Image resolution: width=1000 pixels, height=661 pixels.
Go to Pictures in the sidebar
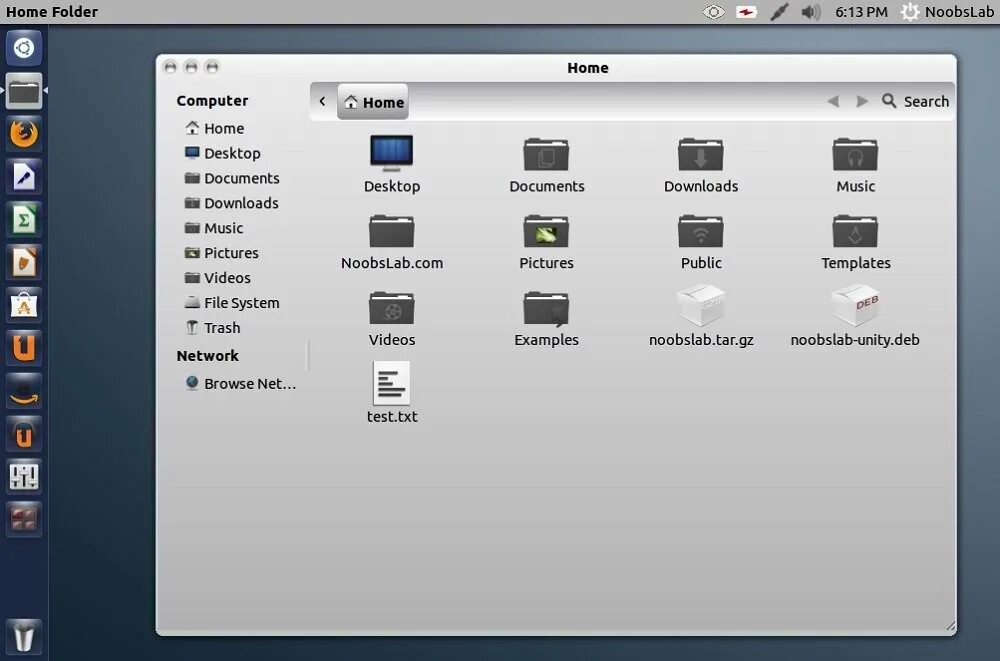coord(221,253)
